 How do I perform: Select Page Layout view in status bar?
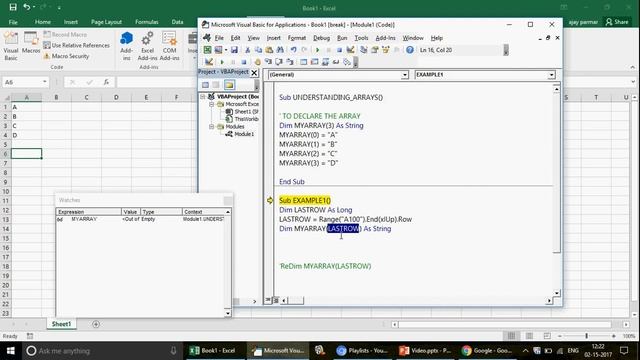click(x=529, y=336)
